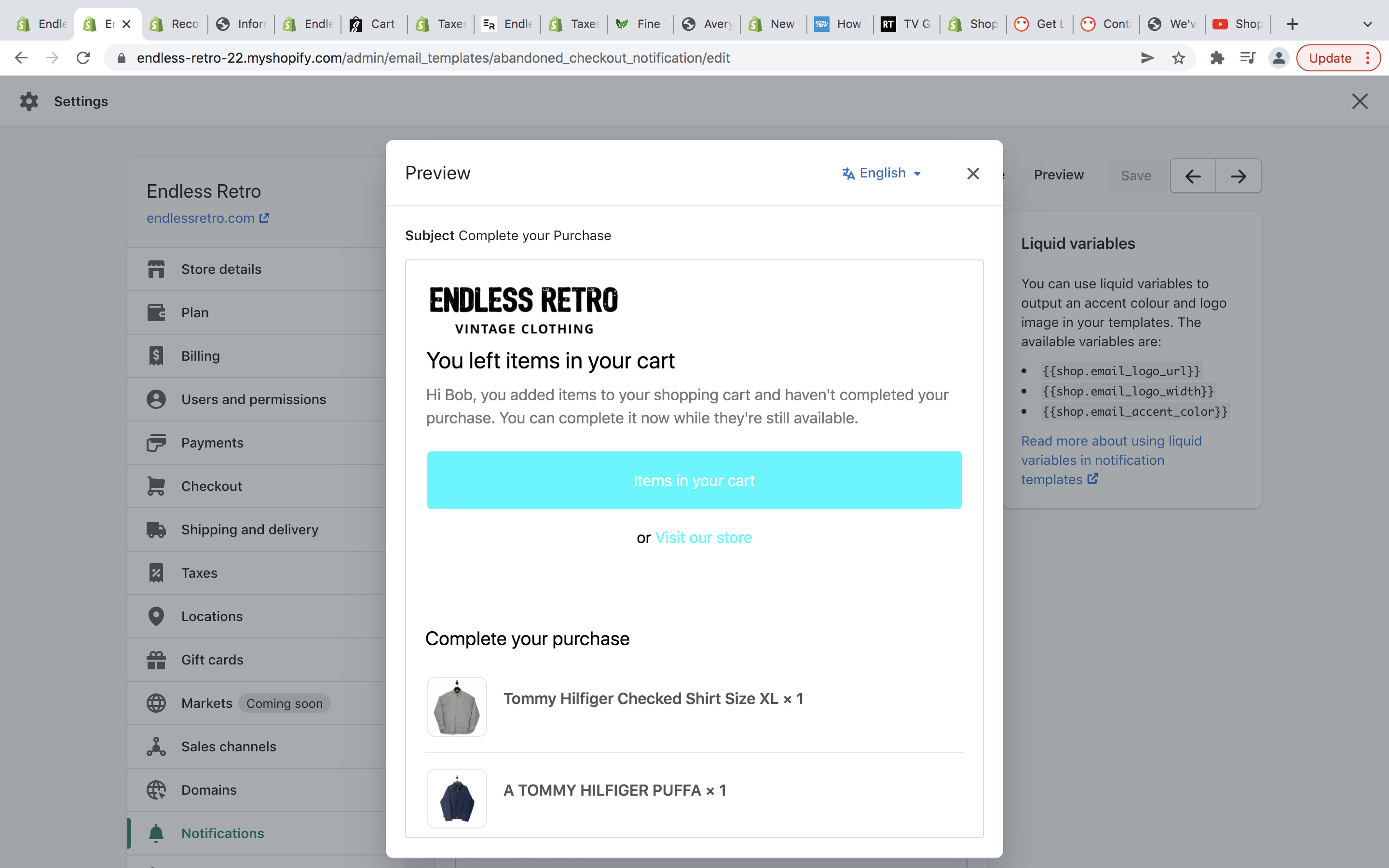Screen dimensions: 1389x868
Task: Switch to the TV G browser tab
Action: [906, 24]
